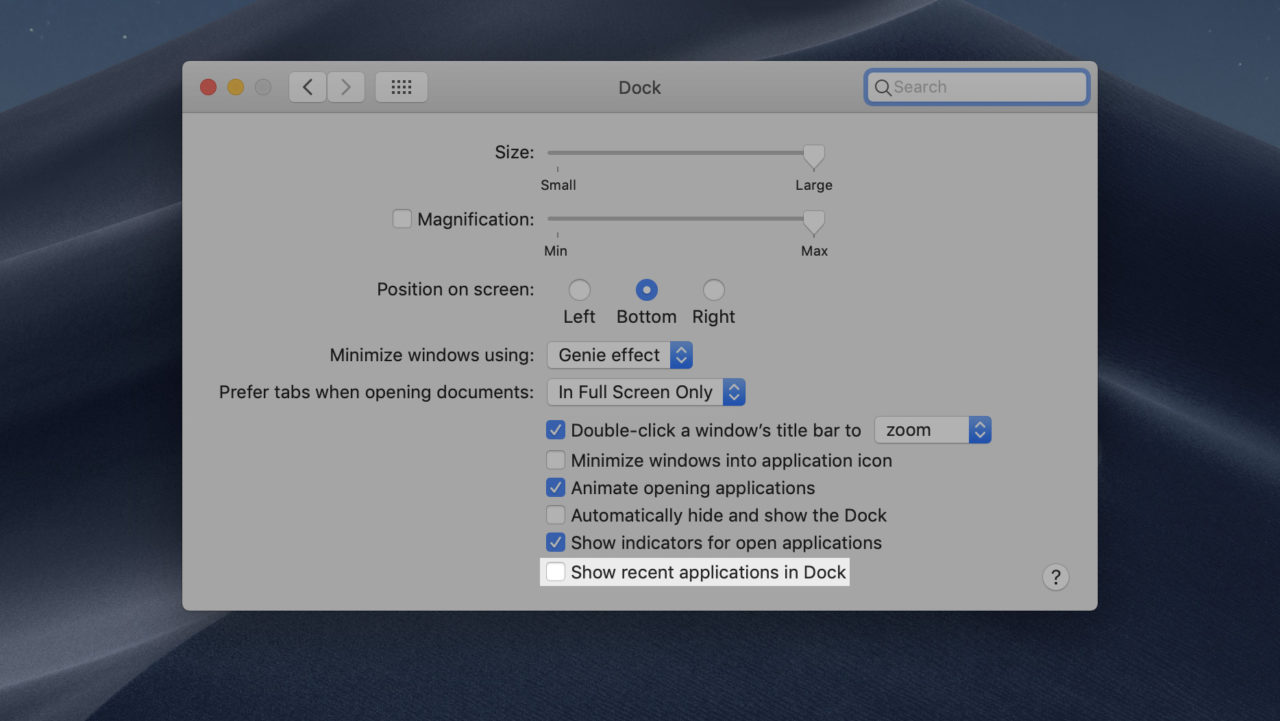Close the Dock preferences window
Screen dimensions: 1280x721
click(208, 87)
